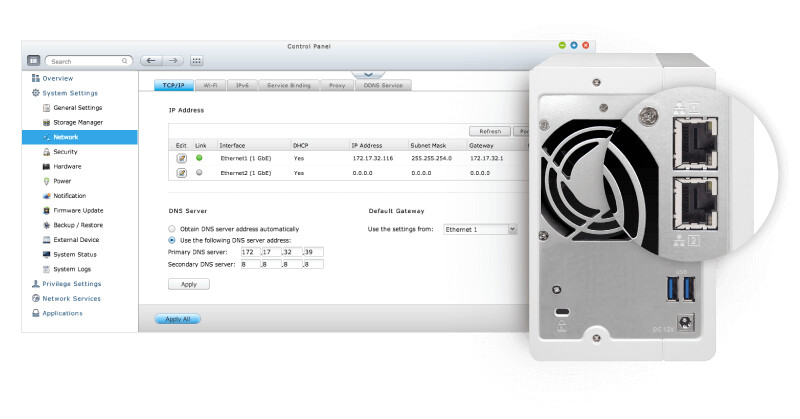The height and width of the screenshot is (419, 800).
Task: Open Backup / Restore section
Action: [80, 225]
